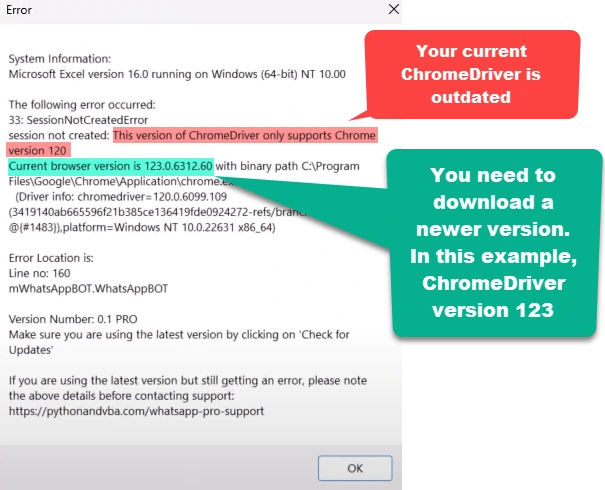
Task: Click the 'Error' dialog title text
Action: pyautogui.click(x=19, y=10)
